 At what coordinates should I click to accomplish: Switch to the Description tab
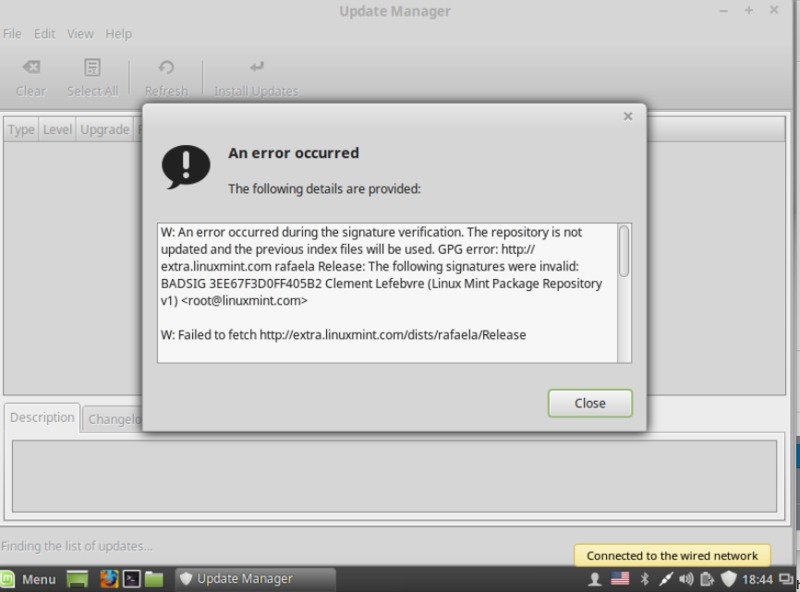click(x=42, y=418)
